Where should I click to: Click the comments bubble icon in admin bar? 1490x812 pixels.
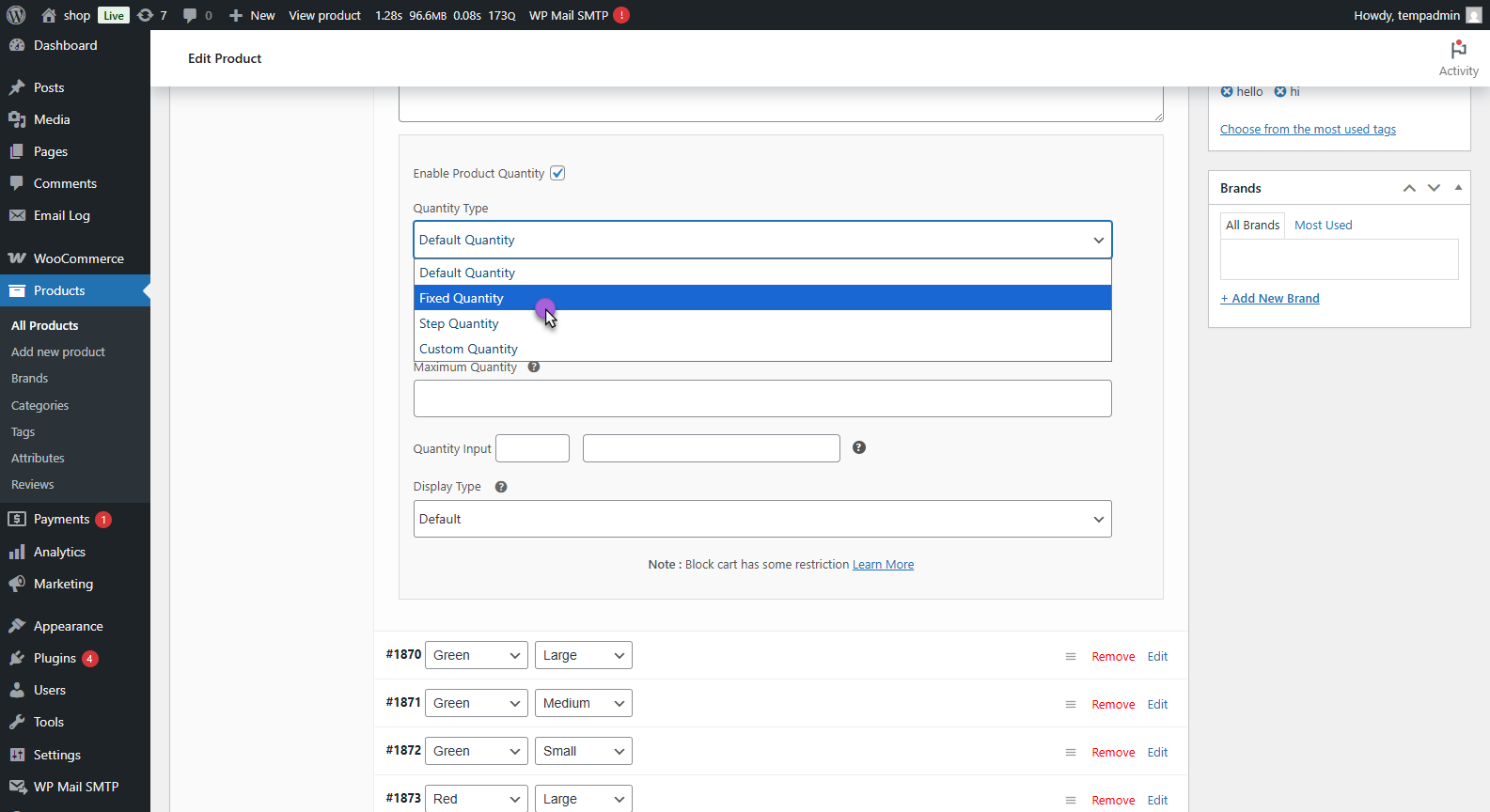(190, 15)
